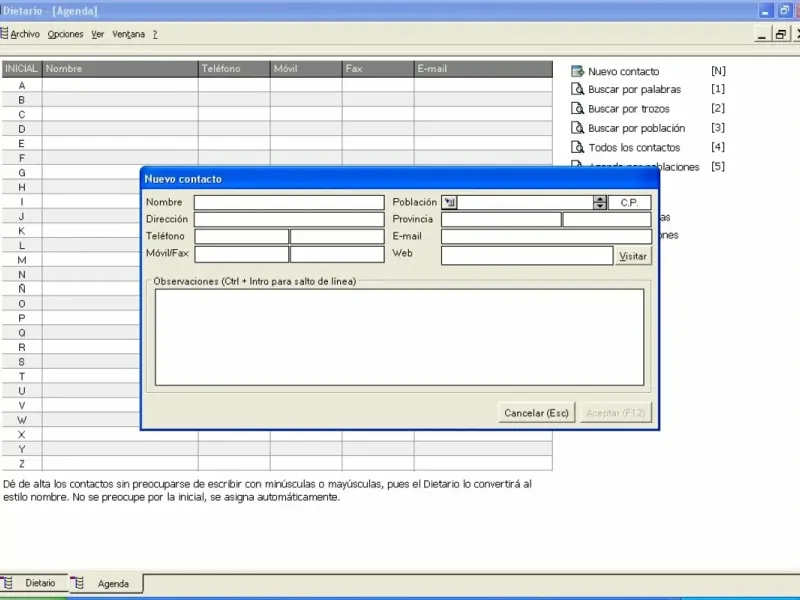Click the [4] shortcut label
The height and width of the screenshot is (600, 800).
tap(718, 147)
